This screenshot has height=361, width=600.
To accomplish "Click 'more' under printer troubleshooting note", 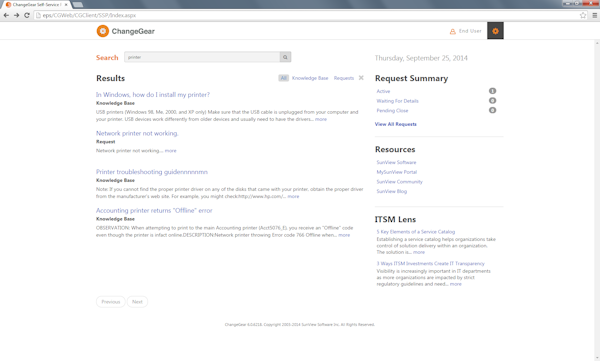I will click(x=293, y=196).
